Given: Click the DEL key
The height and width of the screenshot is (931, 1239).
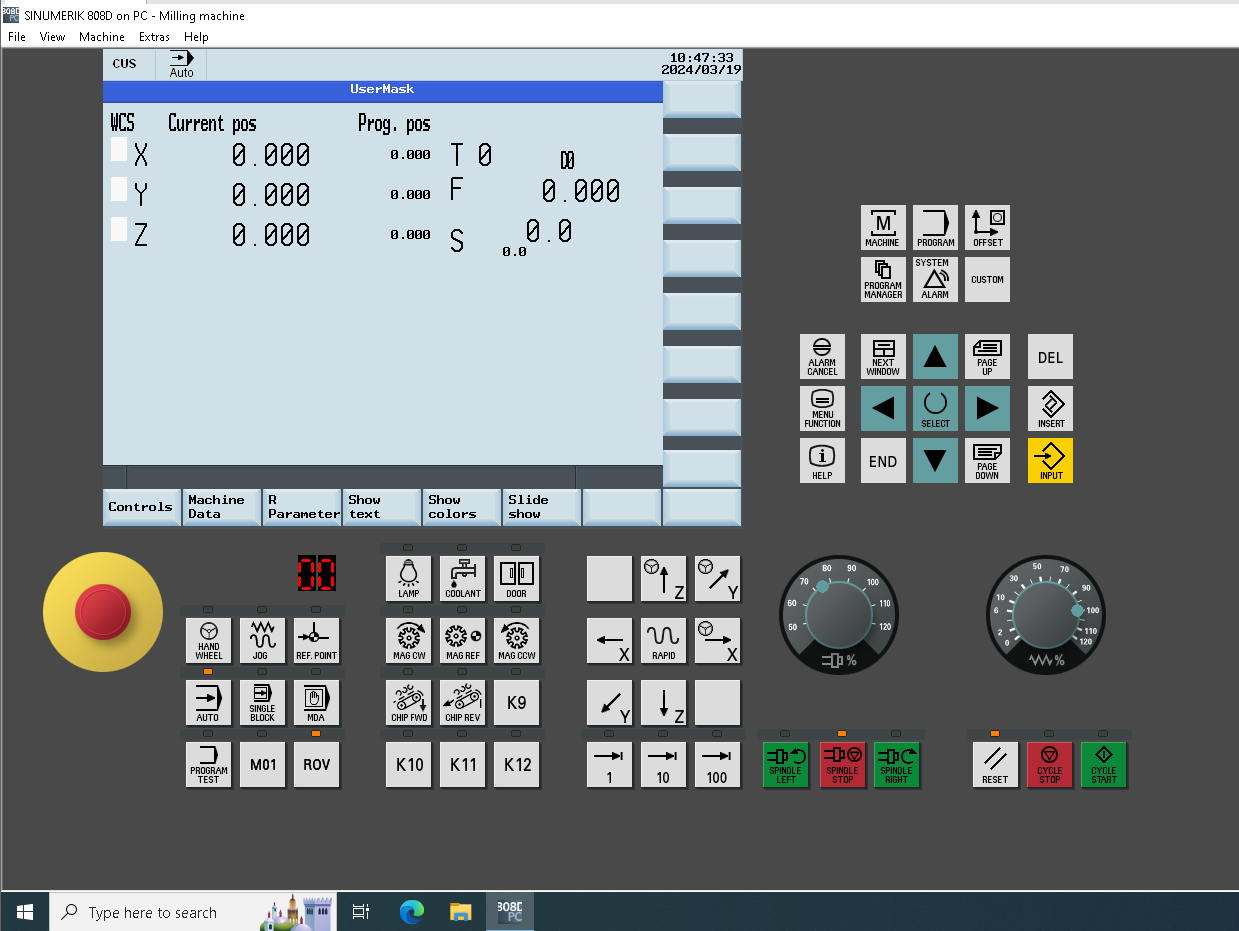Looking at the screenshot, I should tap(1050, 357).
